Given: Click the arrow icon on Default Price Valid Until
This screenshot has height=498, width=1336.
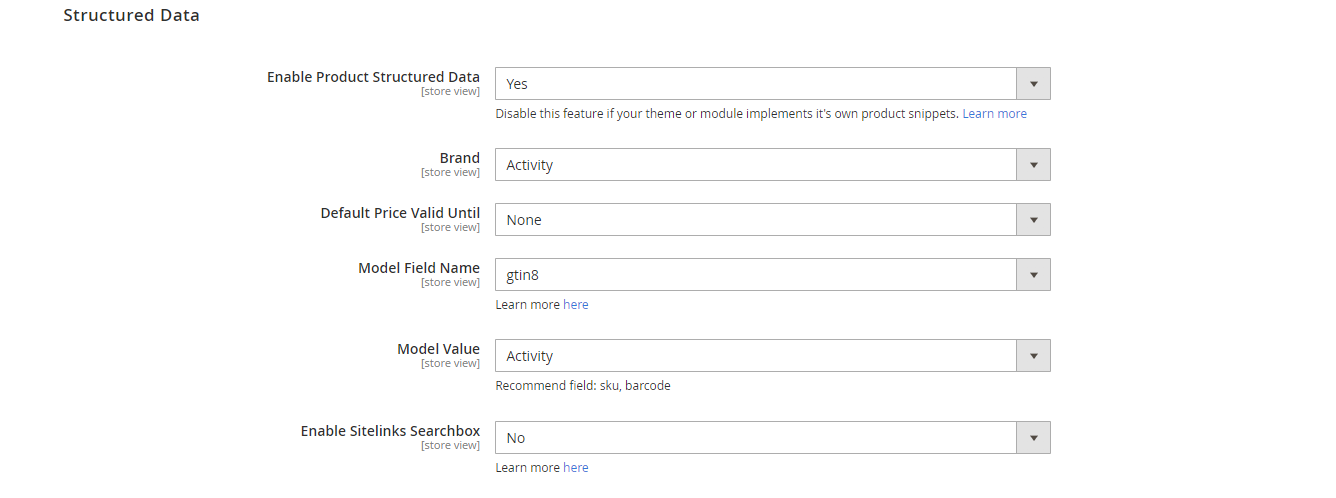Looking at the screenshot, I should pyautogui.click(x=1033, y=220).
